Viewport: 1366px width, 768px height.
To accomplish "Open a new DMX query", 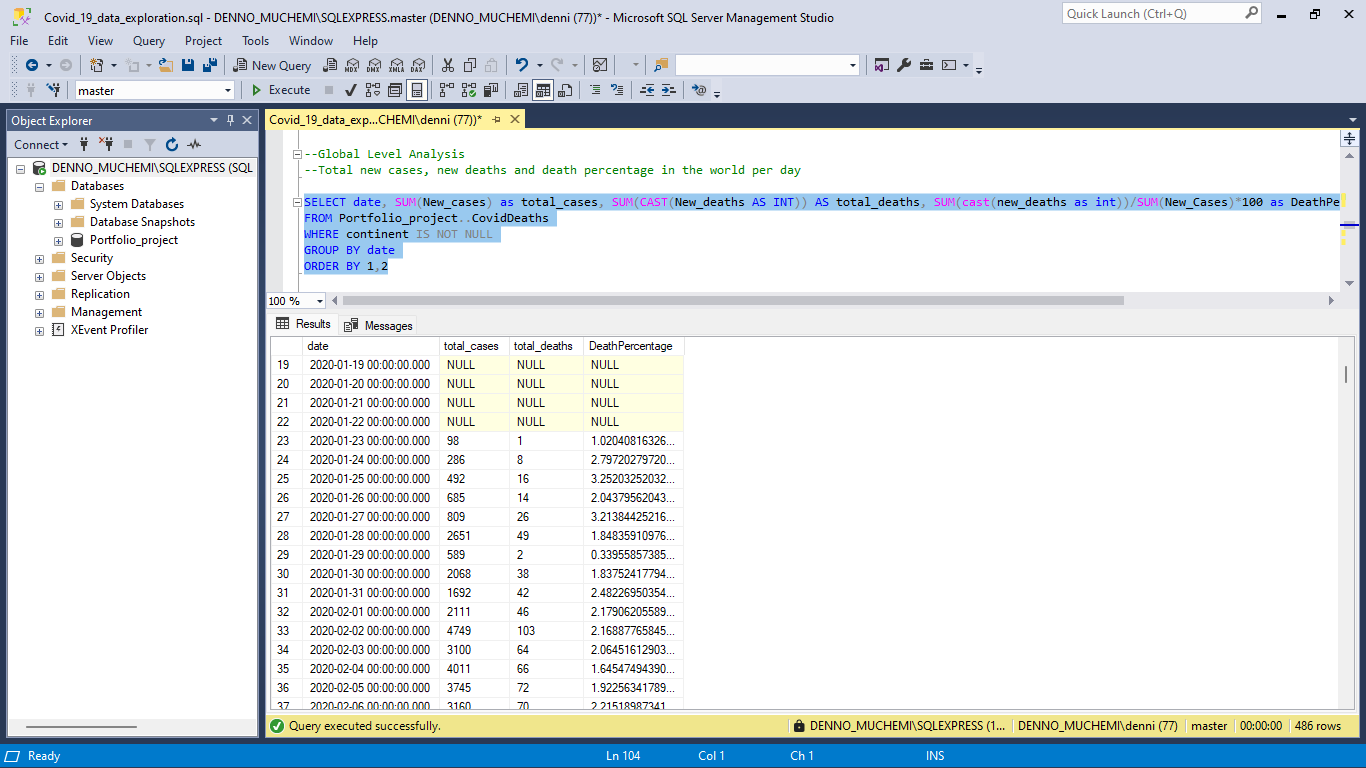I will click(373, 65).
